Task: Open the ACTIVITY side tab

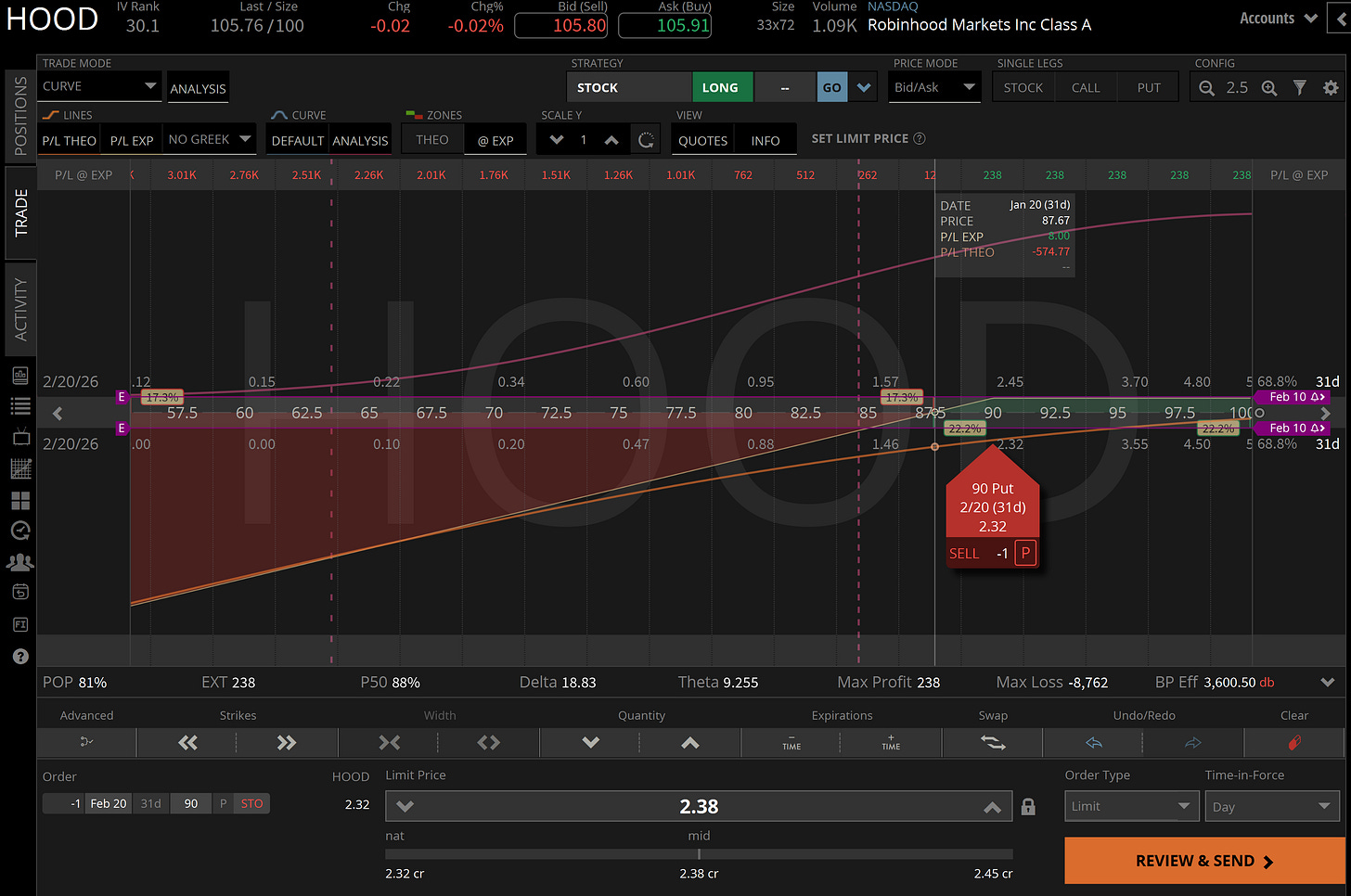Action: coord(20,309)
